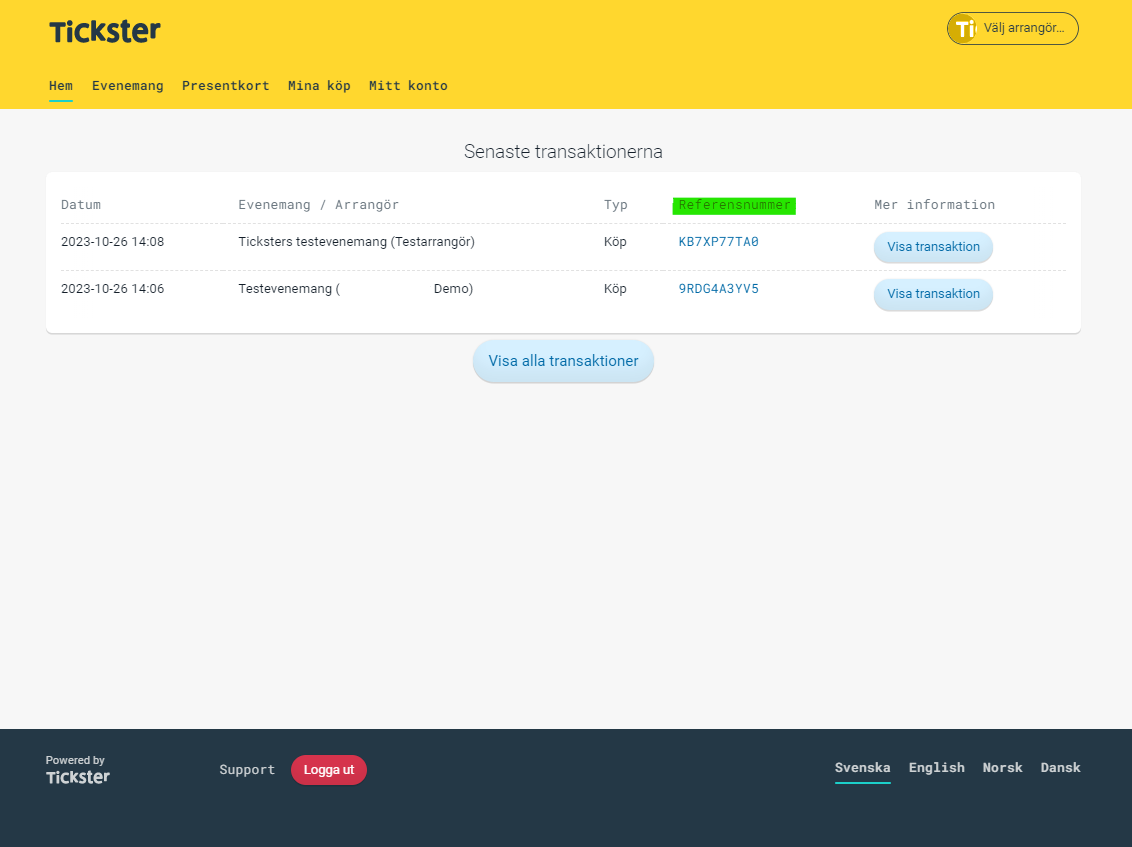Open Mitt konto settings
The height and width of the screenshot is (847, 1132).
pyautogui.click(x=408, y=86)
